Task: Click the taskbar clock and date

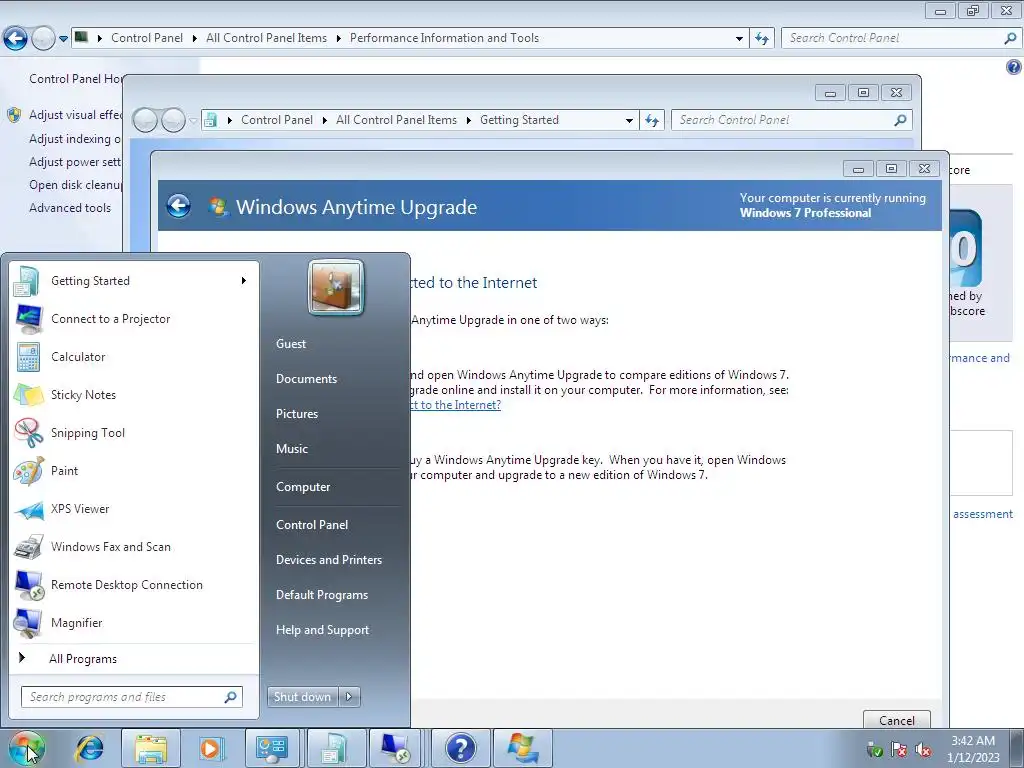Action: click(x=973, y=749)
